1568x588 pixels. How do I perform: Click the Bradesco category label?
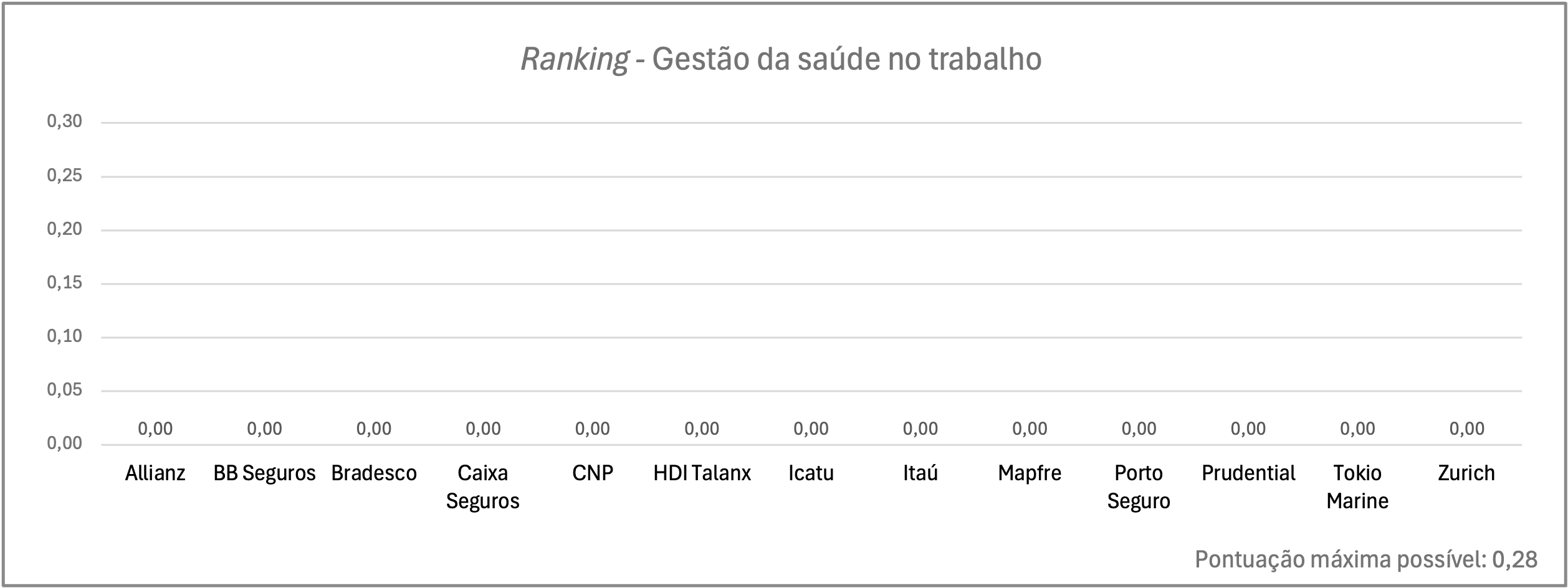(x=374, y=473)
